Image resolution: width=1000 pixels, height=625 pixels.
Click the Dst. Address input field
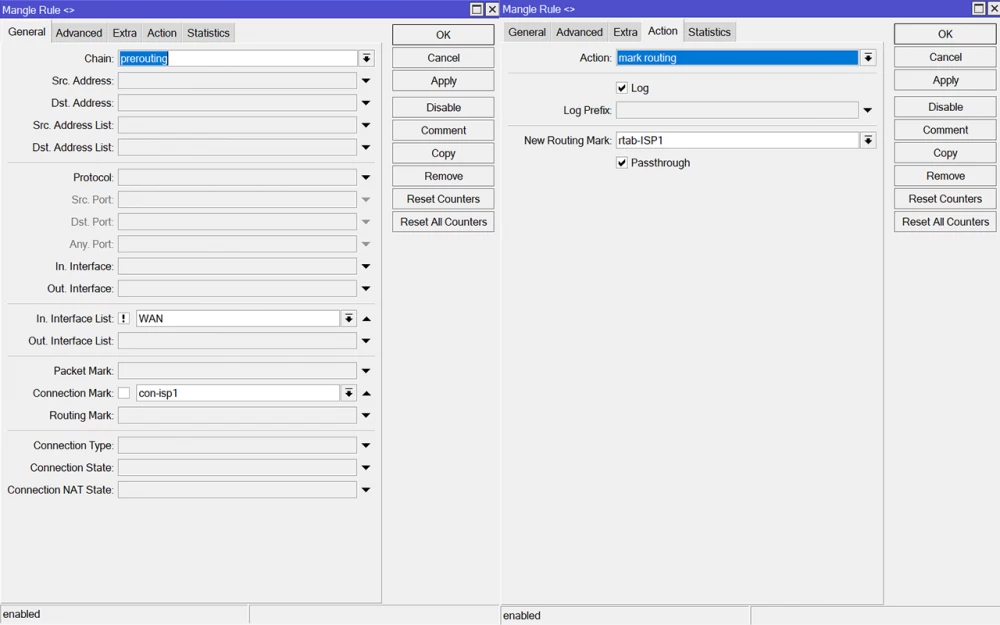click(237, 103)
